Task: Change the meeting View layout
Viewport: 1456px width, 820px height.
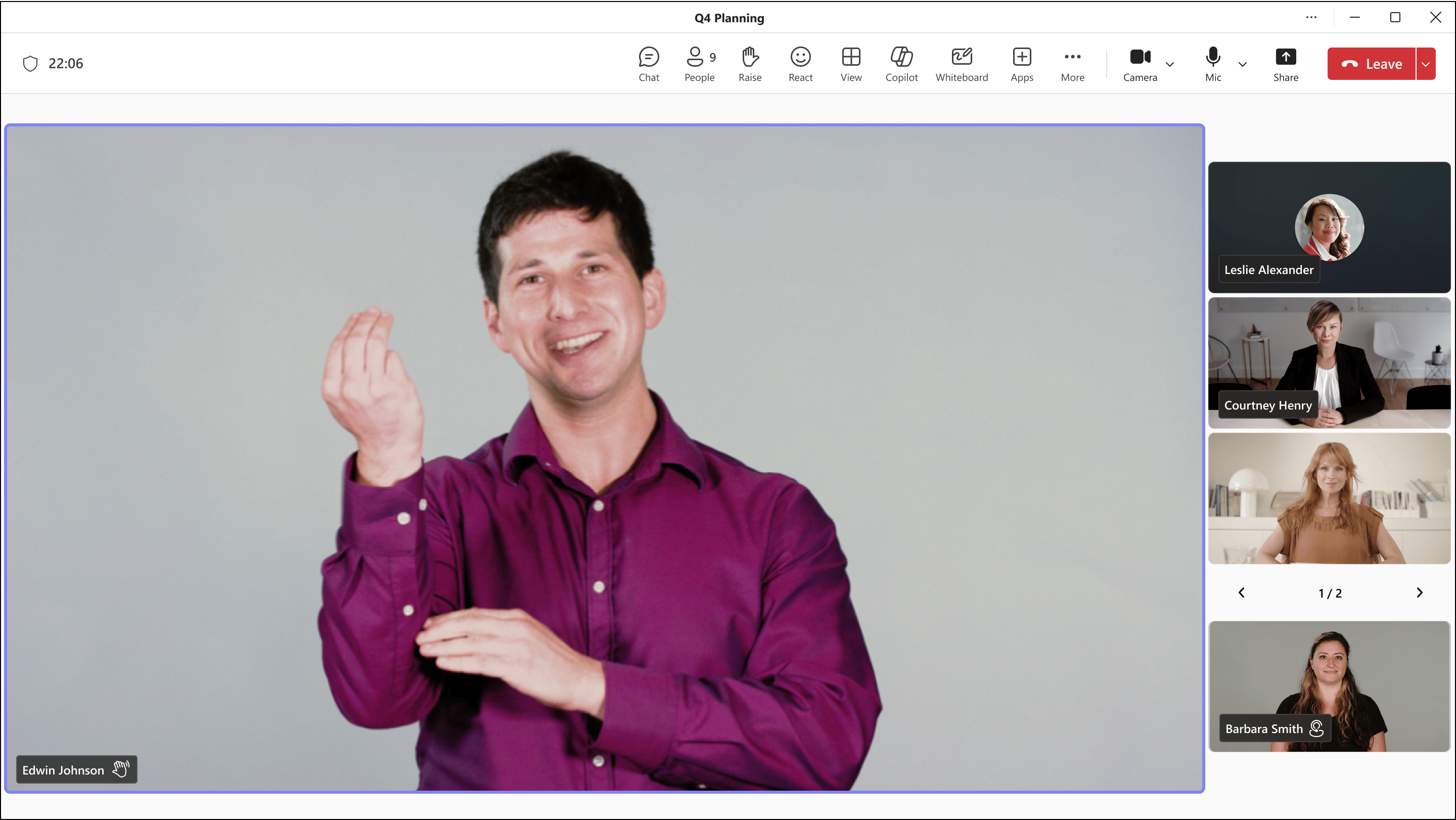Action: click(851, 64)
